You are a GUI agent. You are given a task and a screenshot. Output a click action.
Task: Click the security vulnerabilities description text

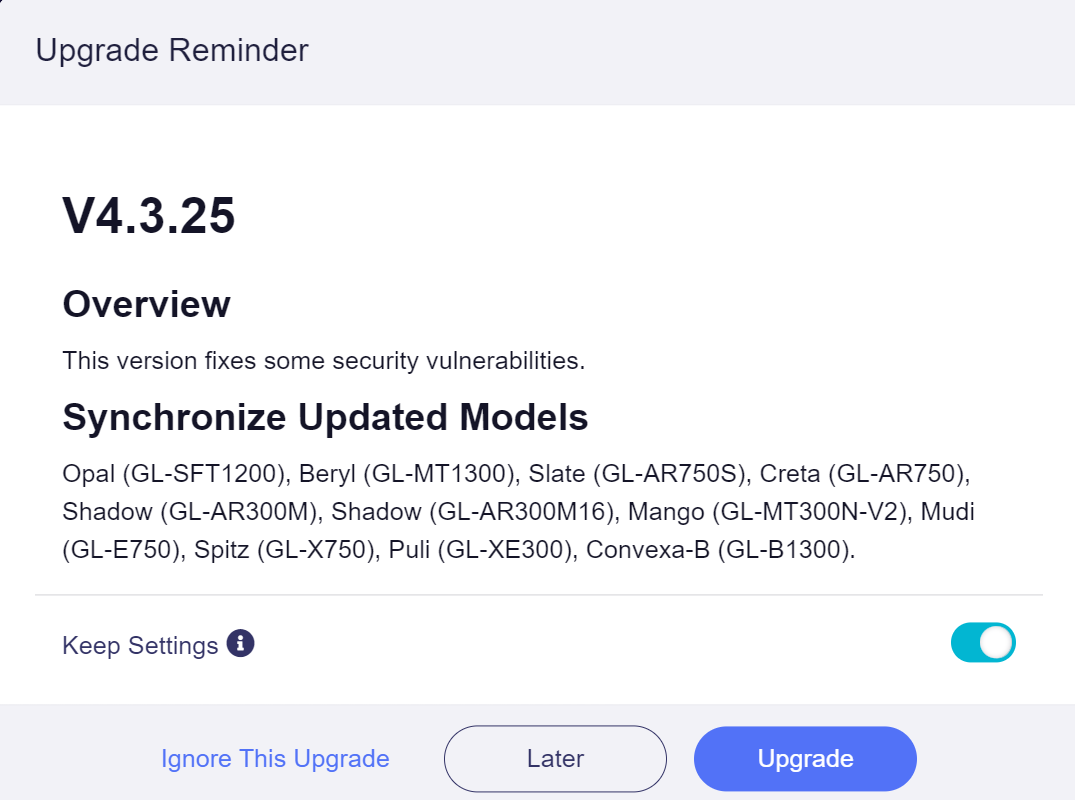pyautogui.click(x=324, y=361)
